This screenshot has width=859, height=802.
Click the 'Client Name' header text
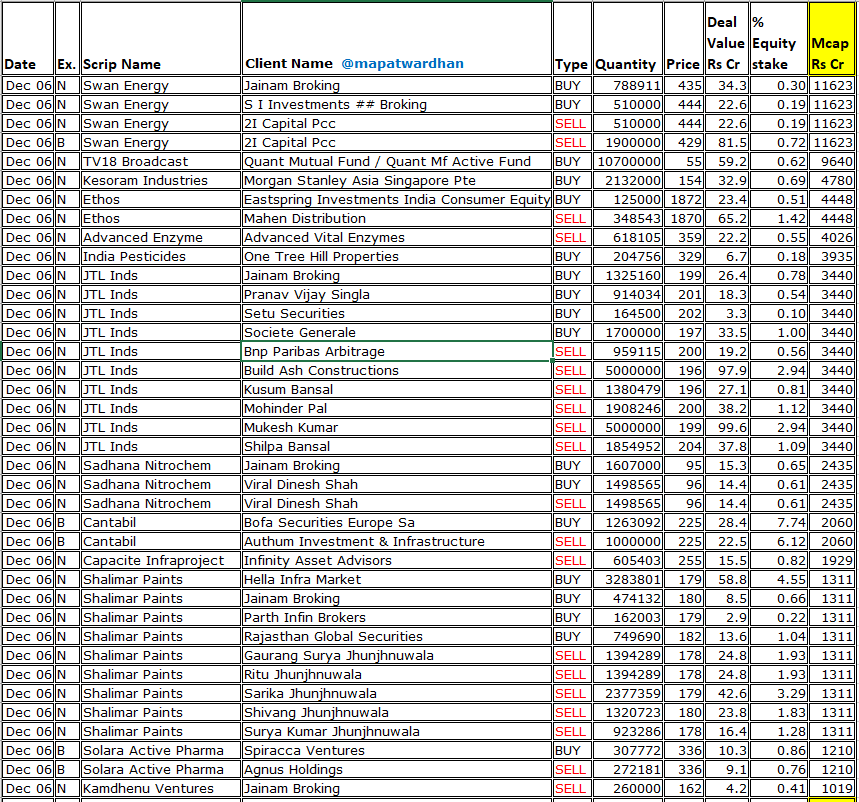pos(289,64)
